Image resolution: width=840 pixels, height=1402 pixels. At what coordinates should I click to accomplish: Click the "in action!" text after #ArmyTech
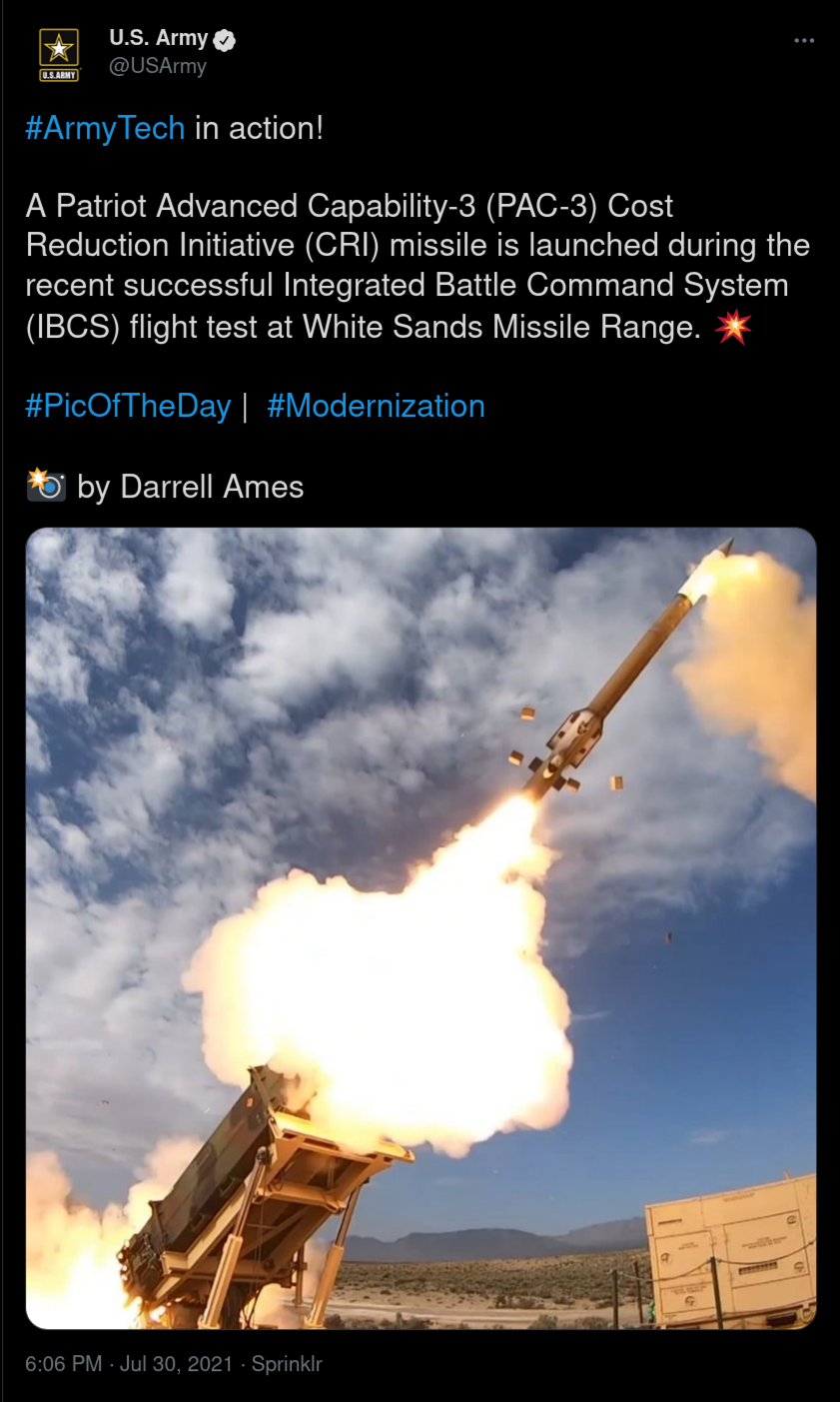259,128
